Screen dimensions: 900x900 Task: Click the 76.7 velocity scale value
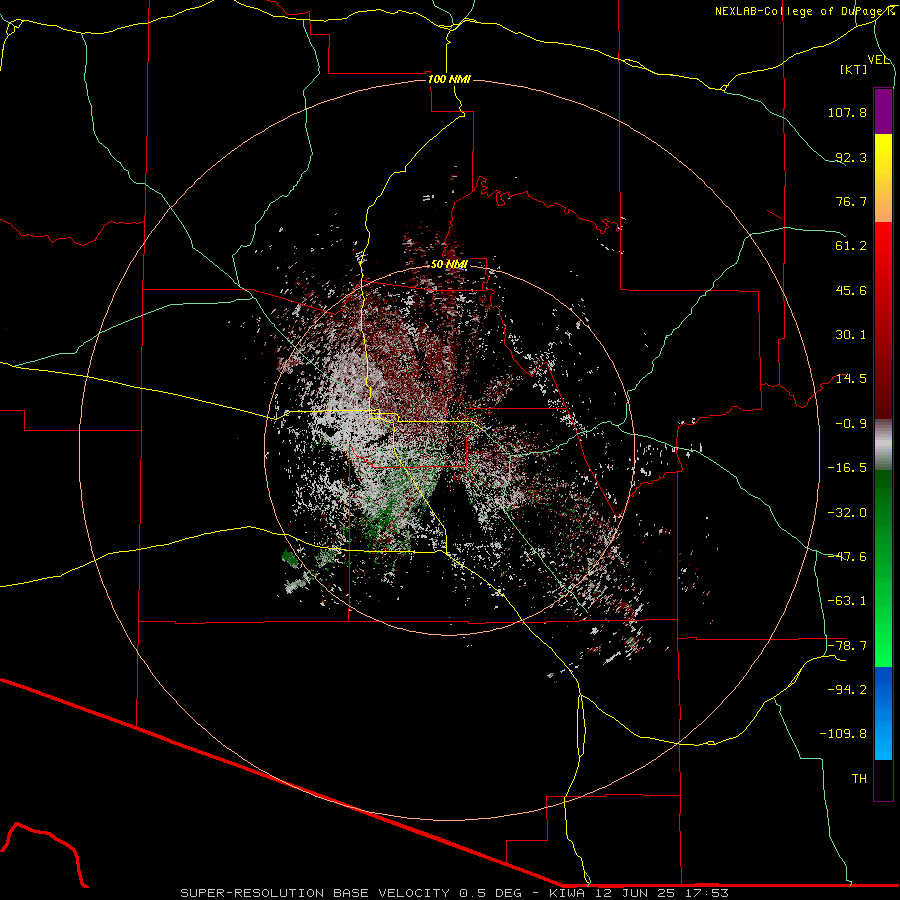coord(851,201)
